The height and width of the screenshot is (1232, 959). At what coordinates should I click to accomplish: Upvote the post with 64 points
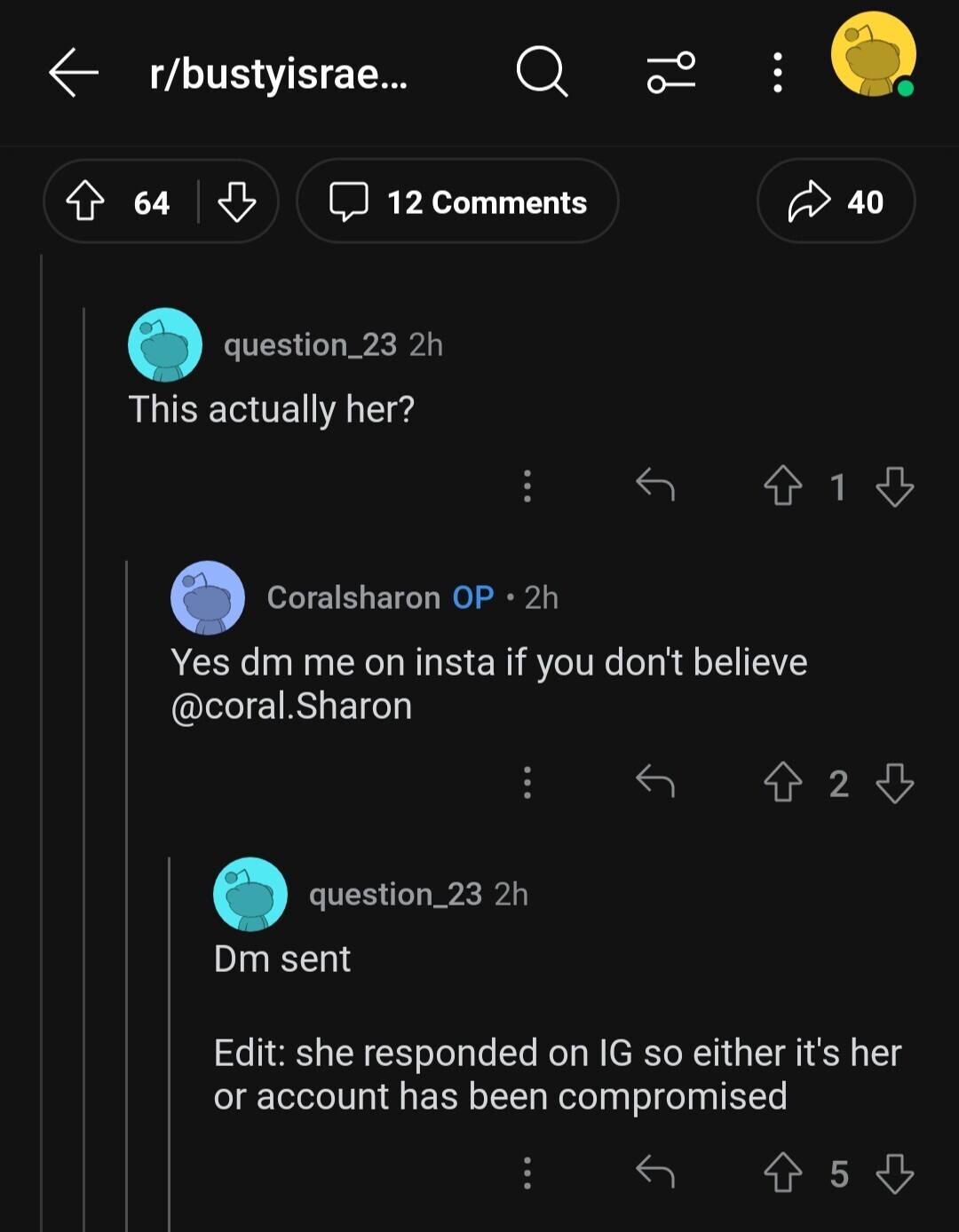click(x=85, y=202)
